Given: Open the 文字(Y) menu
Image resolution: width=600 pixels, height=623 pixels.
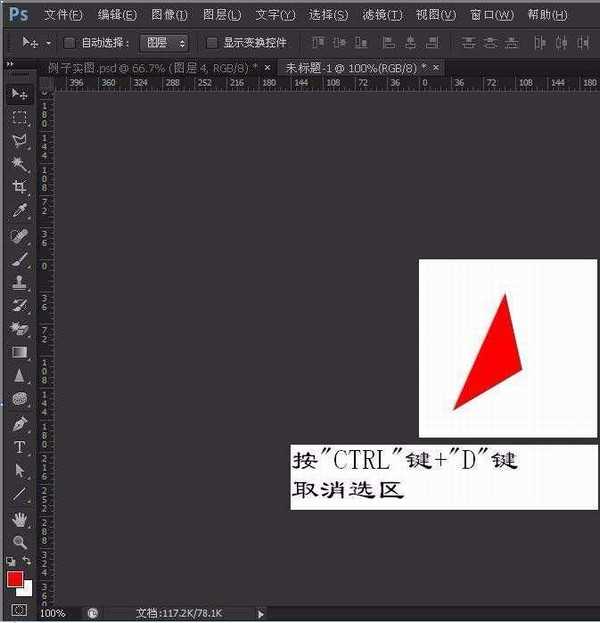Looking at the screenshot, I should (x=275, y=15).
